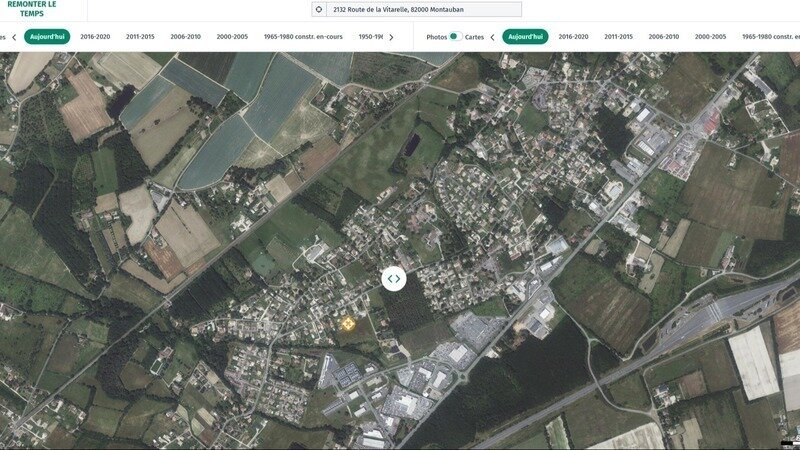Screen dimensions: 800x450
Task: Toggle the Photos/Cartes switch
Action: click(454, 37)
